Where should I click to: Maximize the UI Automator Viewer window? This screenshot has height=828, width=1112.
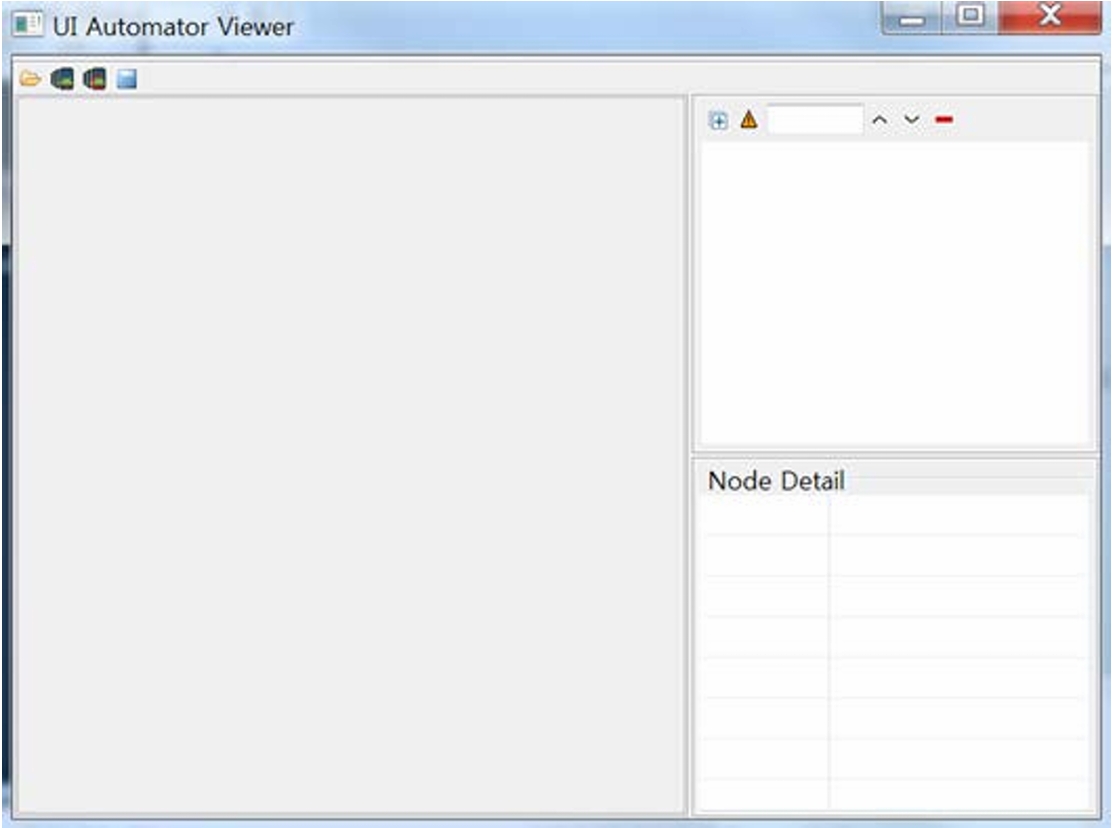coord(969,17)
